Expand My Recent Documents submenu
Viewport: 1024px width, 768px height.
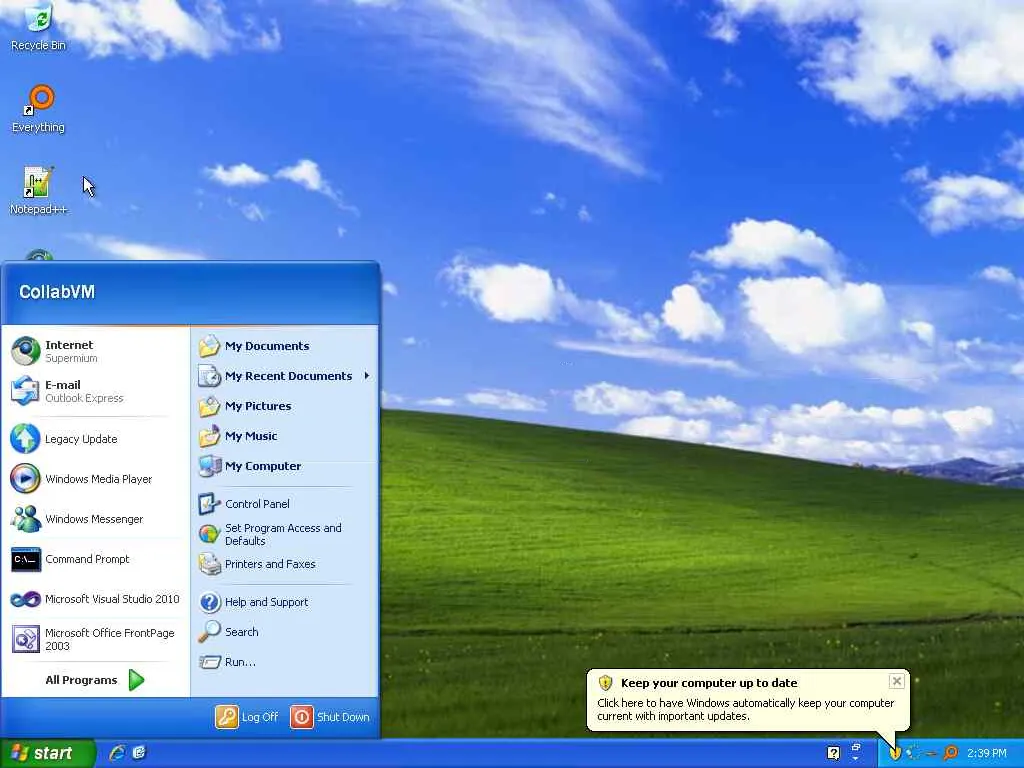[284, 376]
